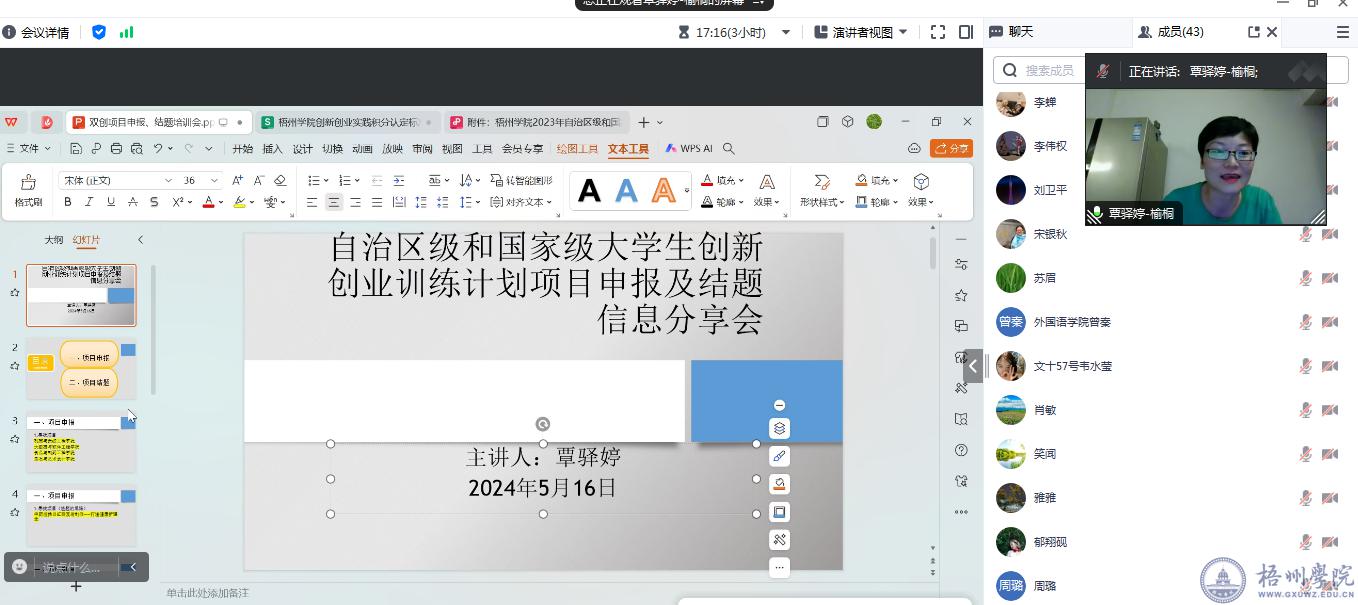
Task: Open the 文本工具 ribbon tab
Action: click(x=628, y=149)
